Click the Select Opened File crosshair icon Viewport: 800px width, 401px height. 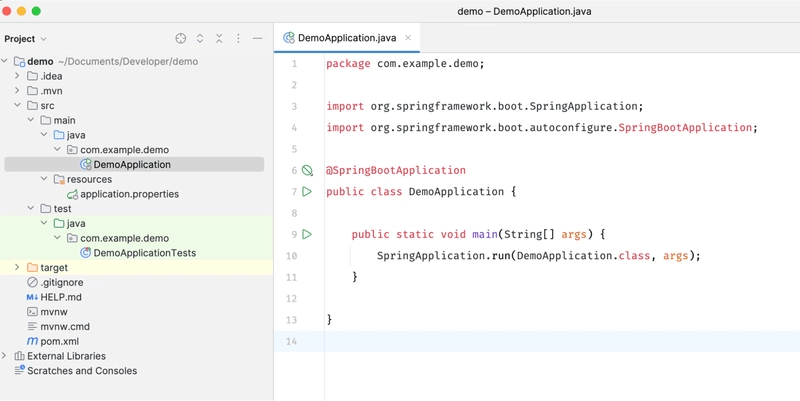[x=181, y=38]
